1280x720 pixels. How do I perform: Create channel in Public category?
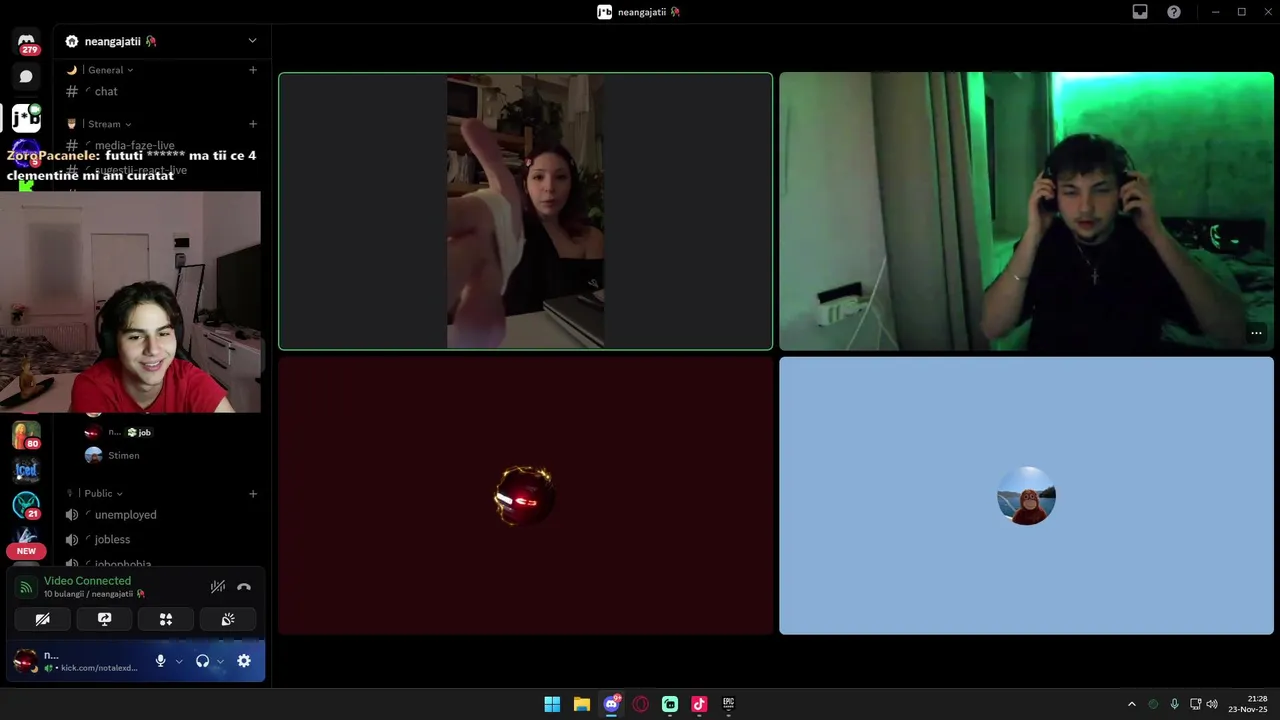pyautogui.click(x=253, y=493)
